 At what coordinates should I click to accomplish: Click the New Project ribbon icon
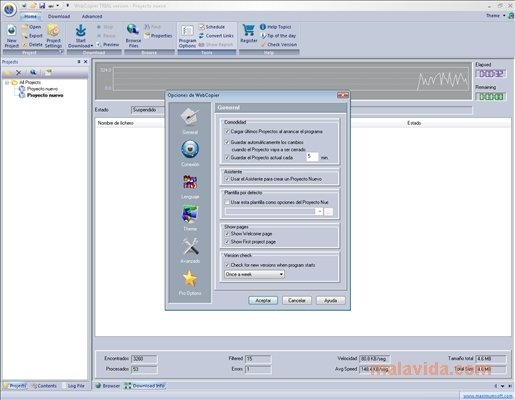(x=11, y=36)
